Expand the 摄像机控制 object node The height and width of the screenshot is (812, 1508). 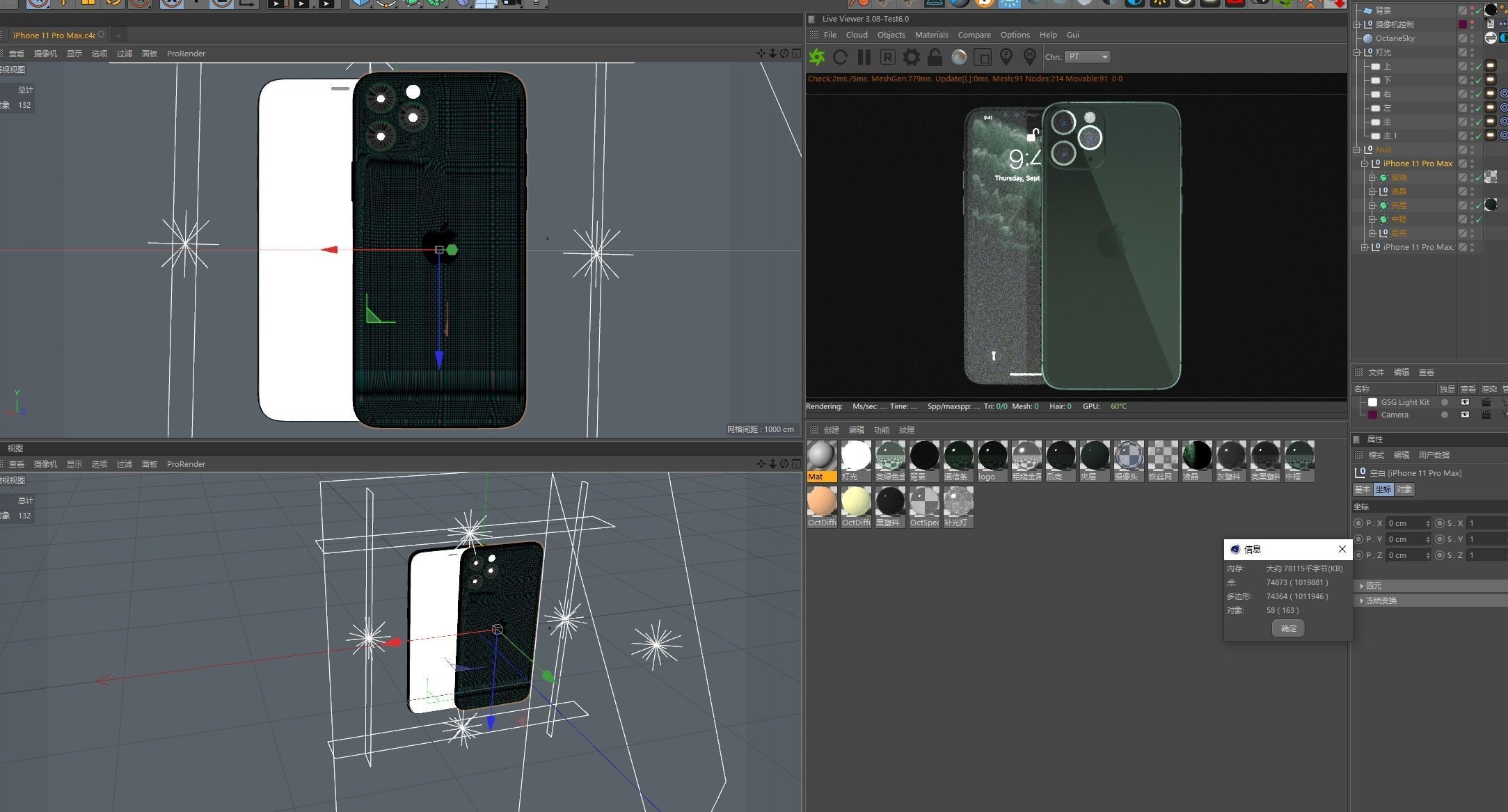1356,24
